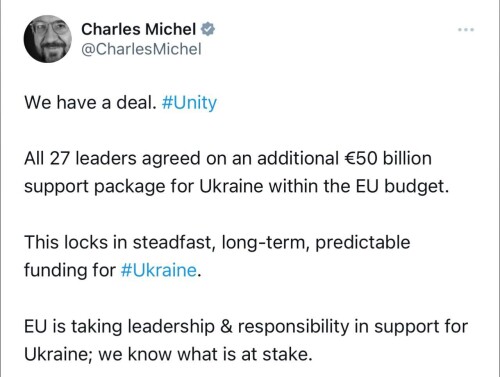Click the '€50 billion' amount in the tweet
500x377 pixels.
(388, 158)
